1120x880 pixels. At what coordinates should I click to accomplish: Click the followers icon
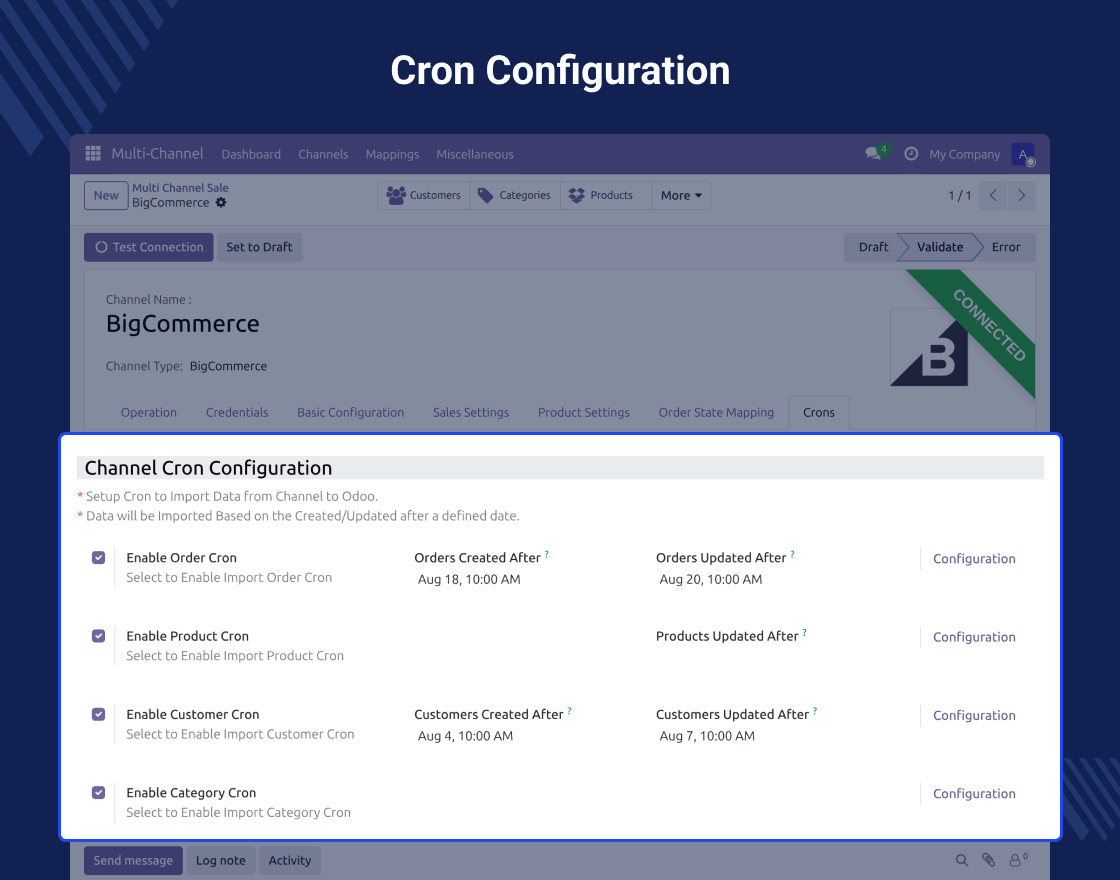1018,860
